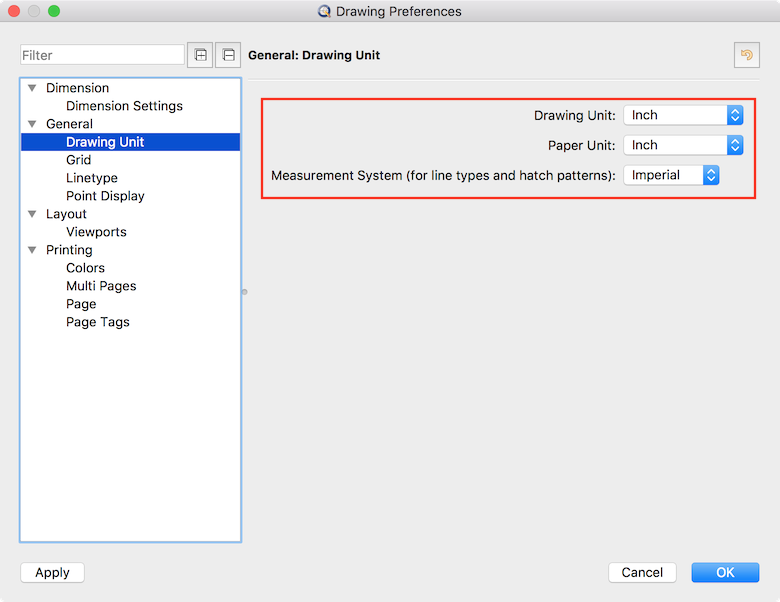This screenshot has height=602, width=780.
Task: Collapse the Printing tree section
Action: [32, 250]
